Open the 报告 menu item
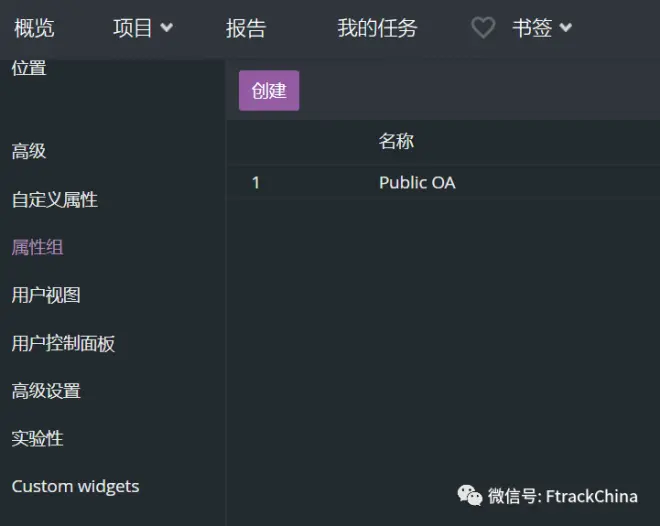The height and width of the screenshot is (526, 660). tap(246, 28)
